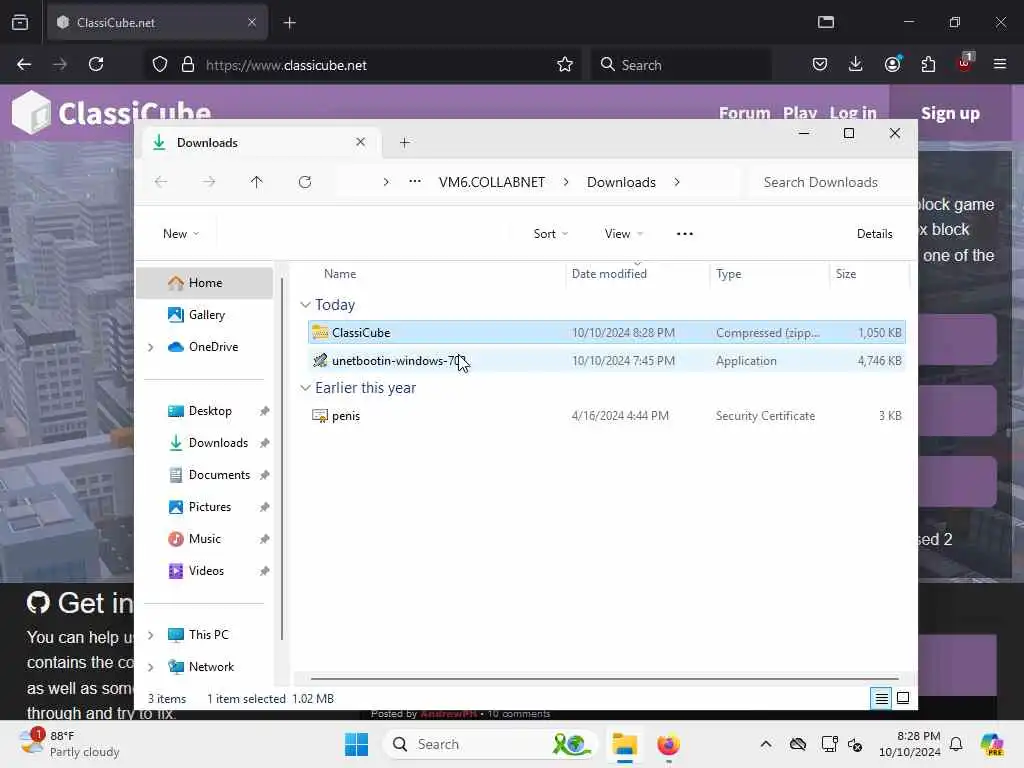This screenshot has width=1024, height=768.
Task: Open the New dropdown in Explorer
Action: [181, 234]
